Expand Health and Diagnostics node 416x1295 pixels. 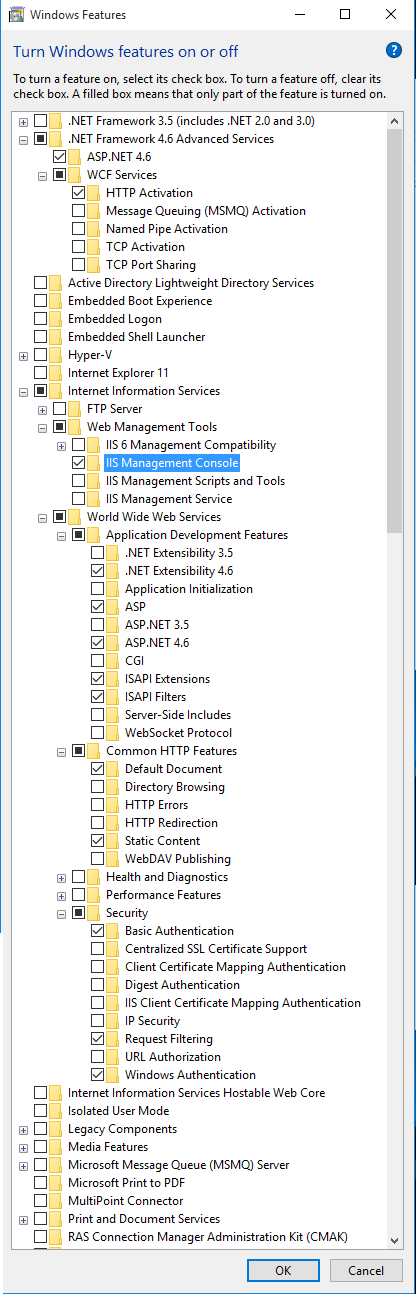[61, 877]
